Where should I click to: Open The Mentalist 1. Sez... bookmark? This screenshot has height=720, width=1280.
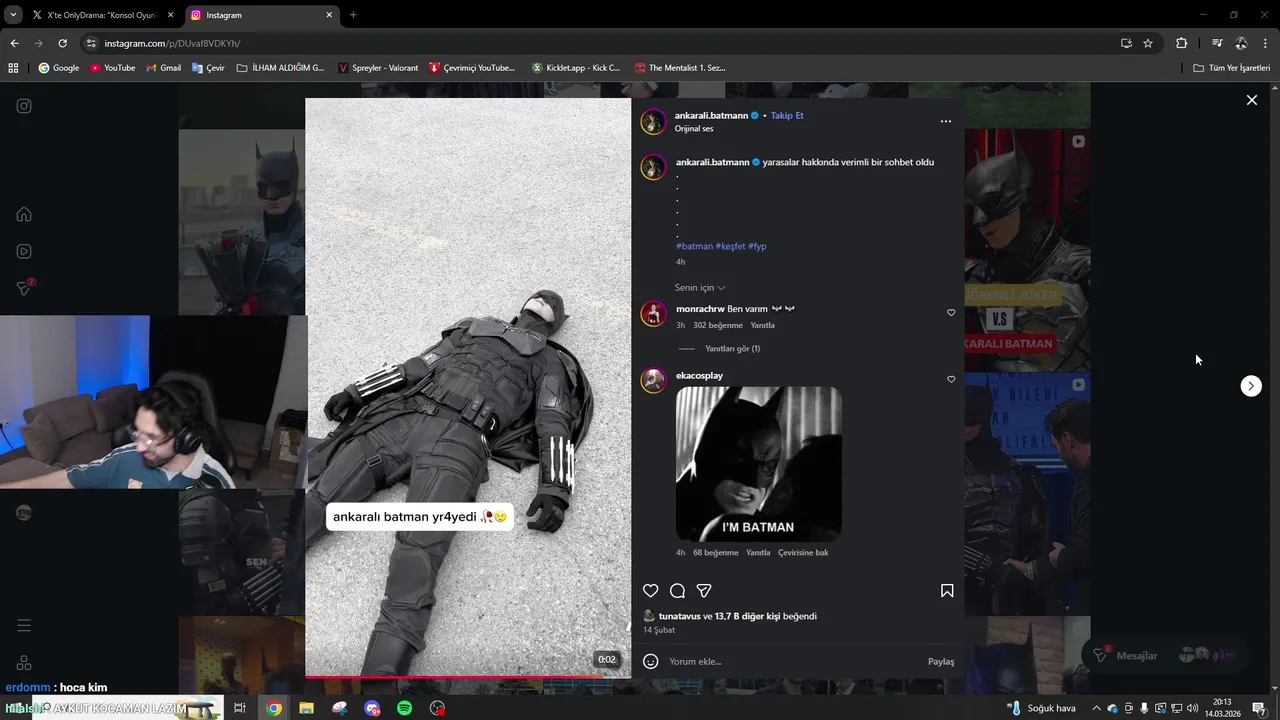point(680,68)
